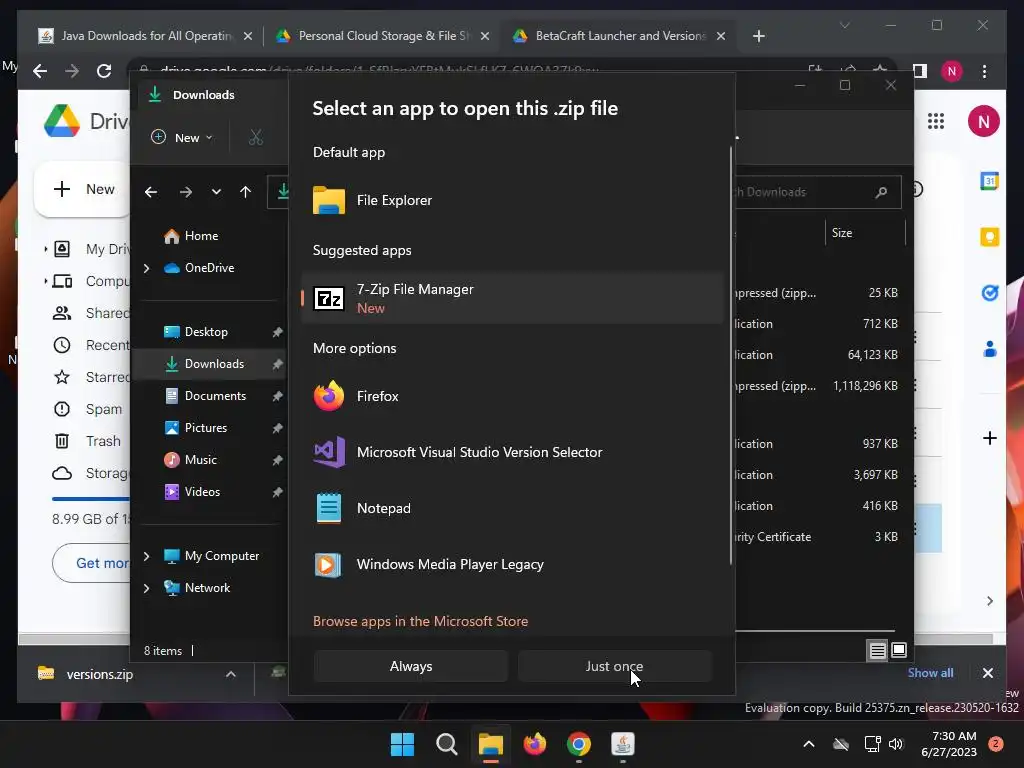This screenshot has width=1024, height=768.
Task: Click the Just once button
Action: pyautogui.click(x=615, y=666)
